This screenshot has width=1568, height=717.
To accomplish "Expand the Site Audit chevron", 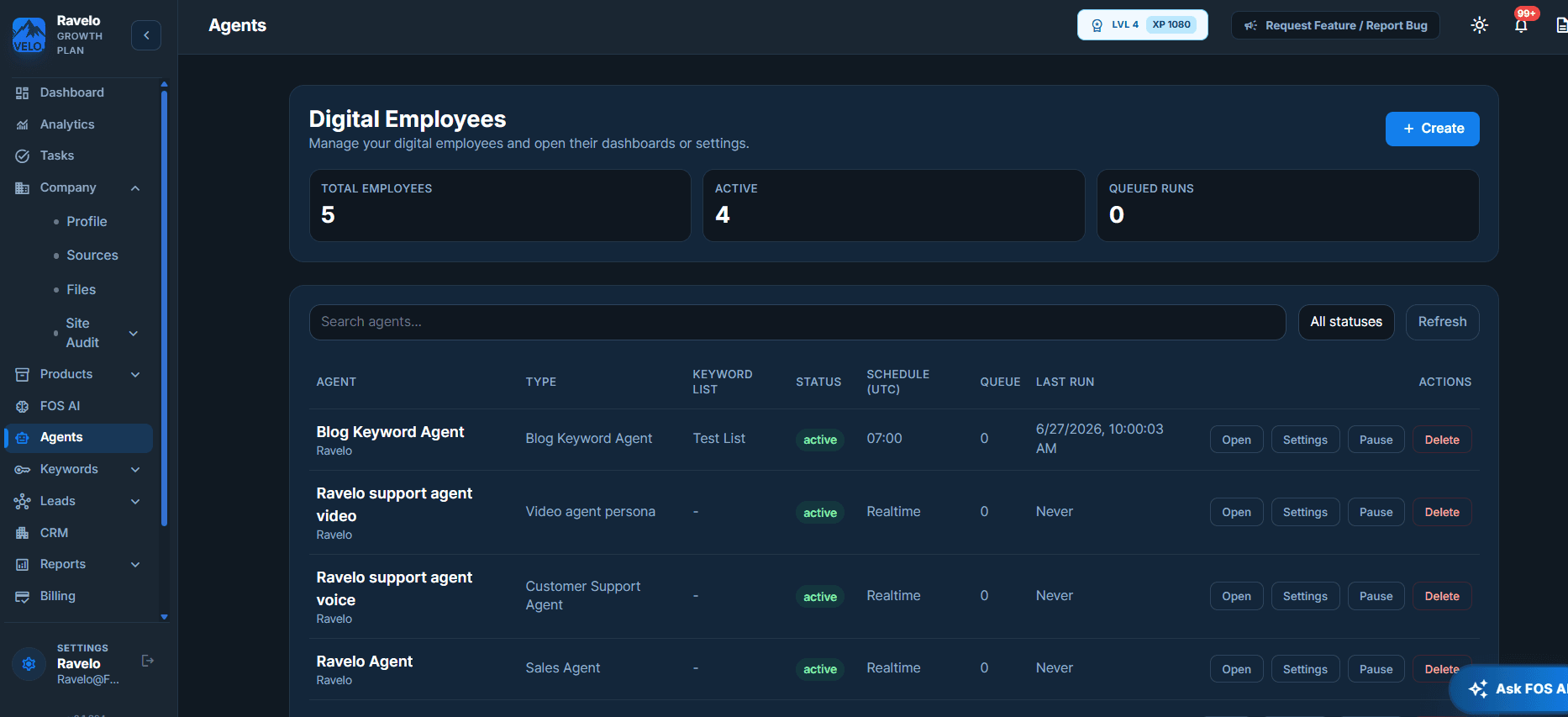I will click(x=134, y=334).
